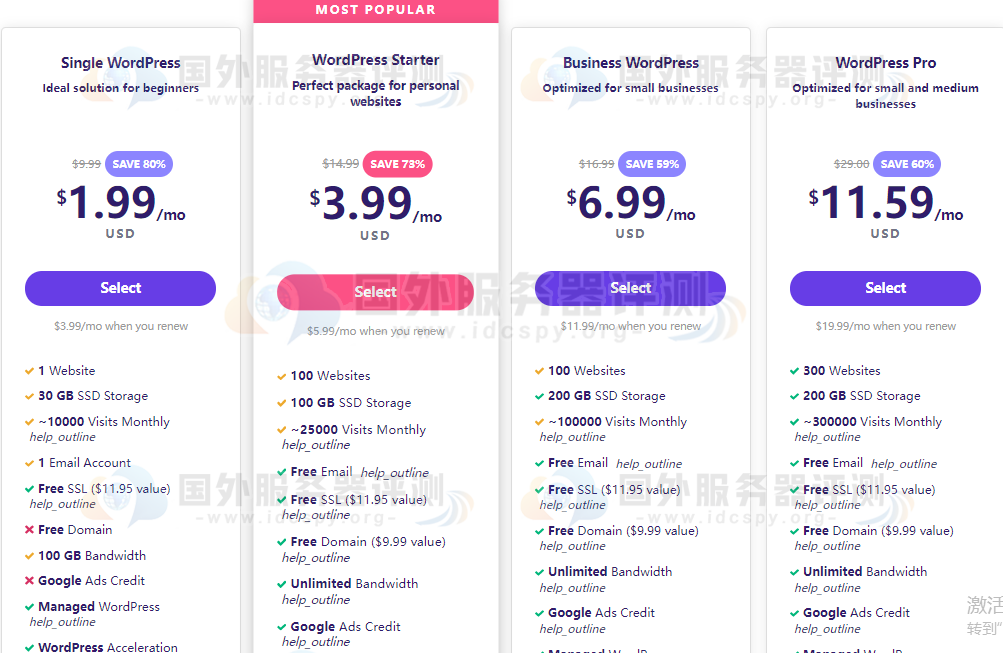Click help icon under Single plan's Visits Monthly
This screenshot has height=653, width=1003.
(62, 437)
